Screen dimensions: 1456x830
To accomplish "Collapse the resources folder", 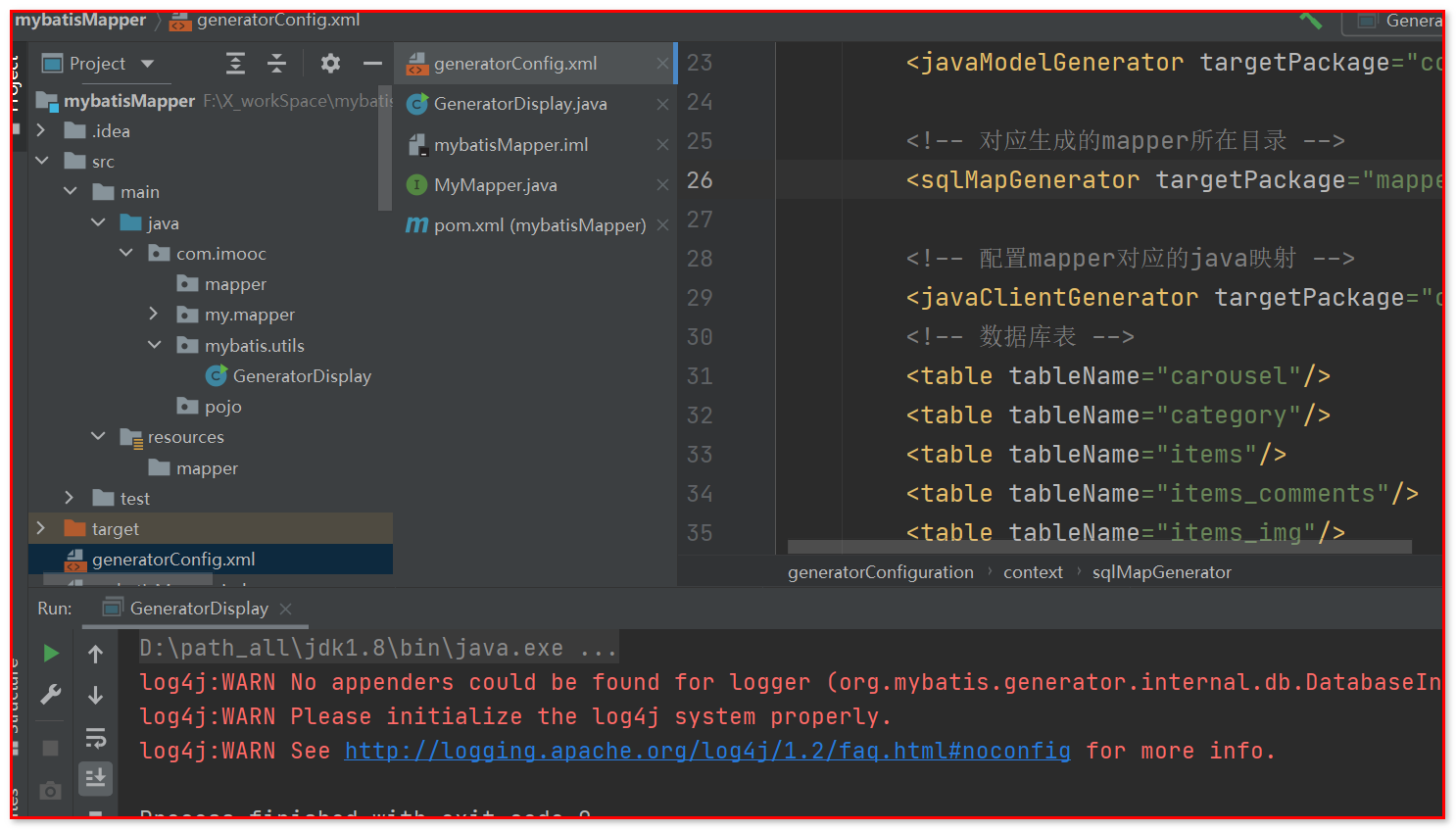I will pyautogui.click(x=98, y=436).
